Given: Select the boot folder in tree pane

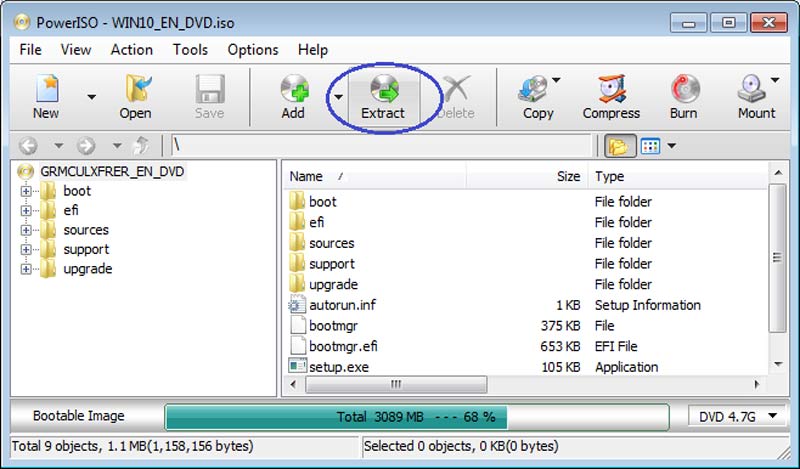Looking at the screenshot, I should [x=77, y=191].
